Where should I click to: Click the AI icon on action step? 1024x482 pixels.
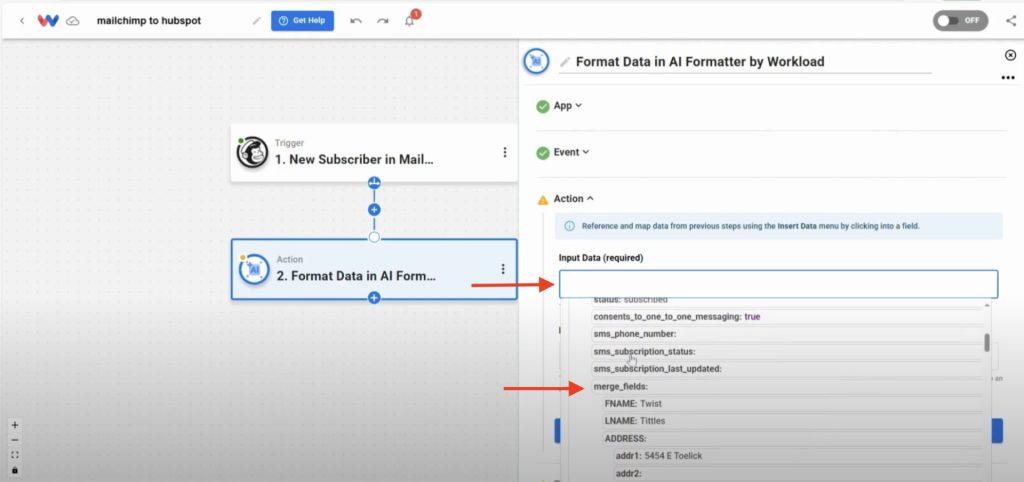[x=254, y=269]
